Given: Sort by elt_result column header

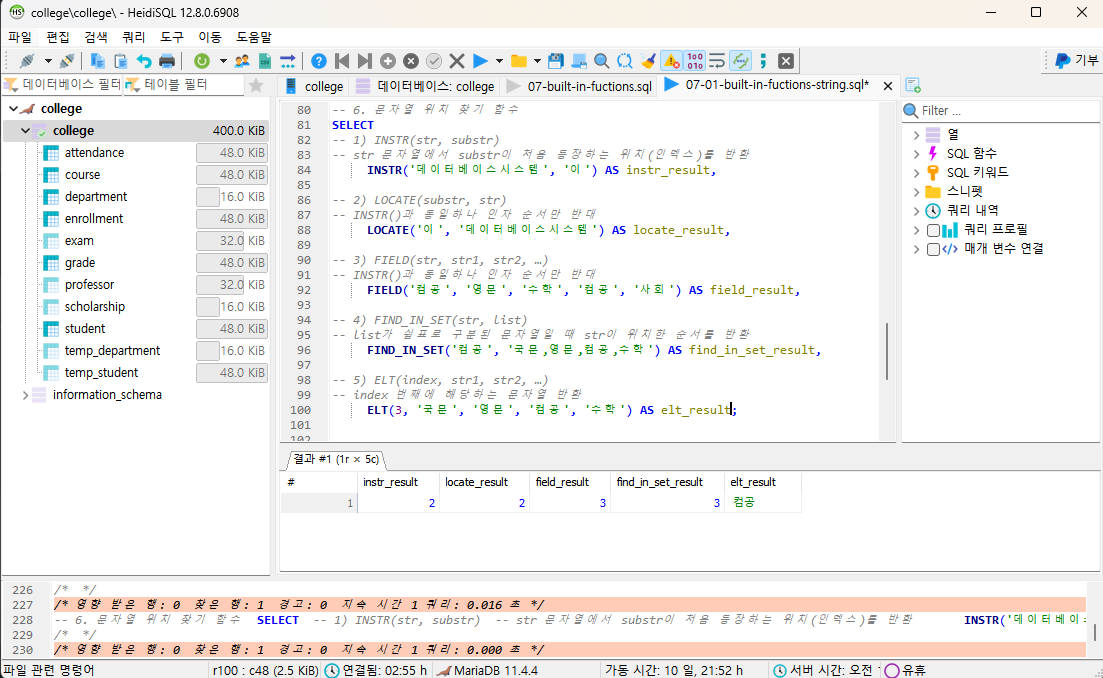Looking at the screenshot, I should (x=763, y=482).
